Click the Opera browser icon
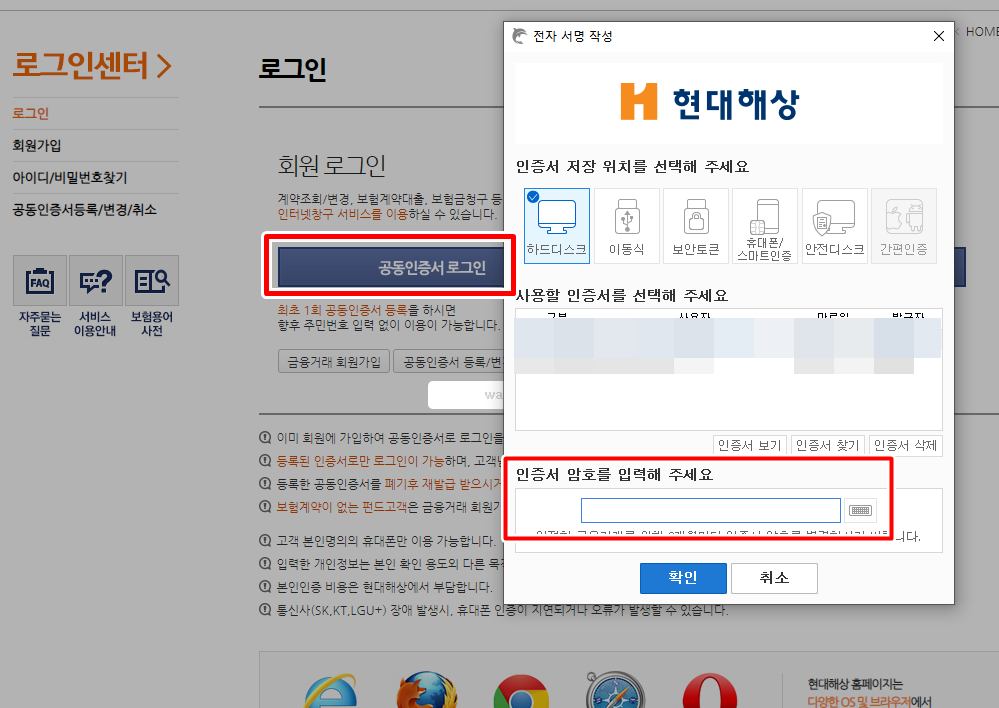 point(710,691)
